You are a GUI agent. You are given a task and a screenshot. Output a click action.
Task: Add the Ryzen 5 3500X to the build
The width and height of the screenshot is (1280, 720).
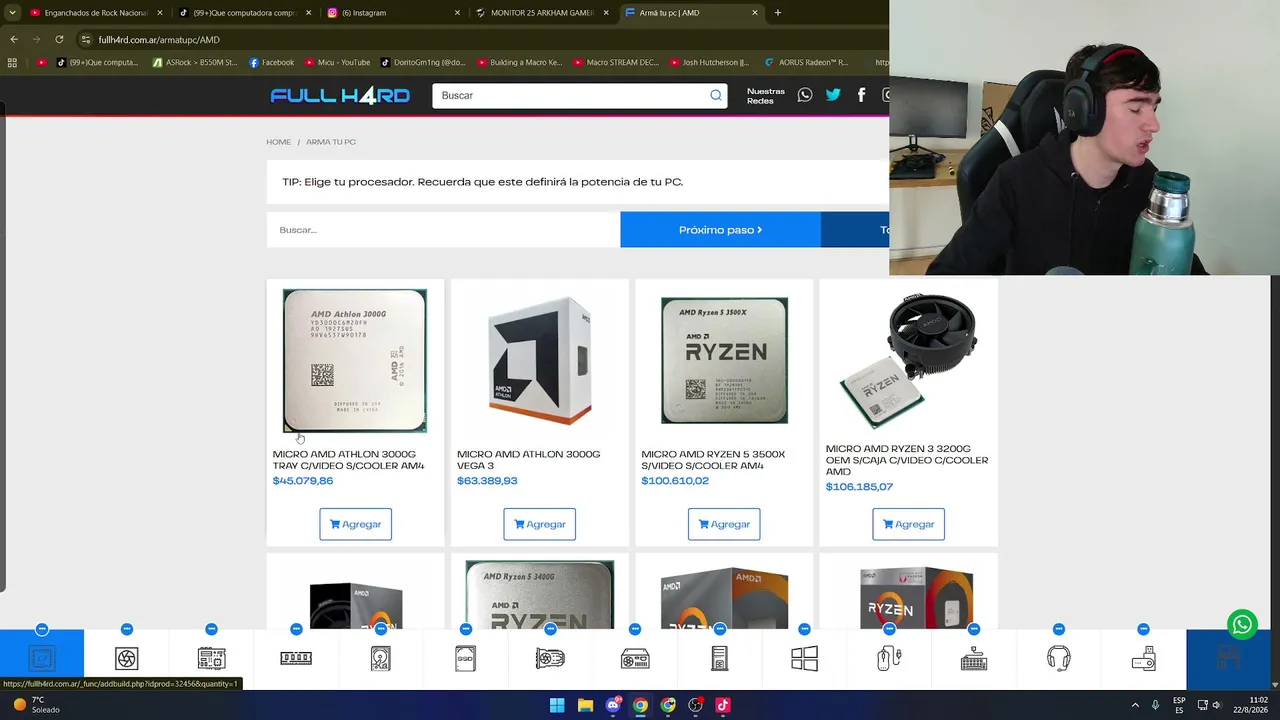pos(724,524)
